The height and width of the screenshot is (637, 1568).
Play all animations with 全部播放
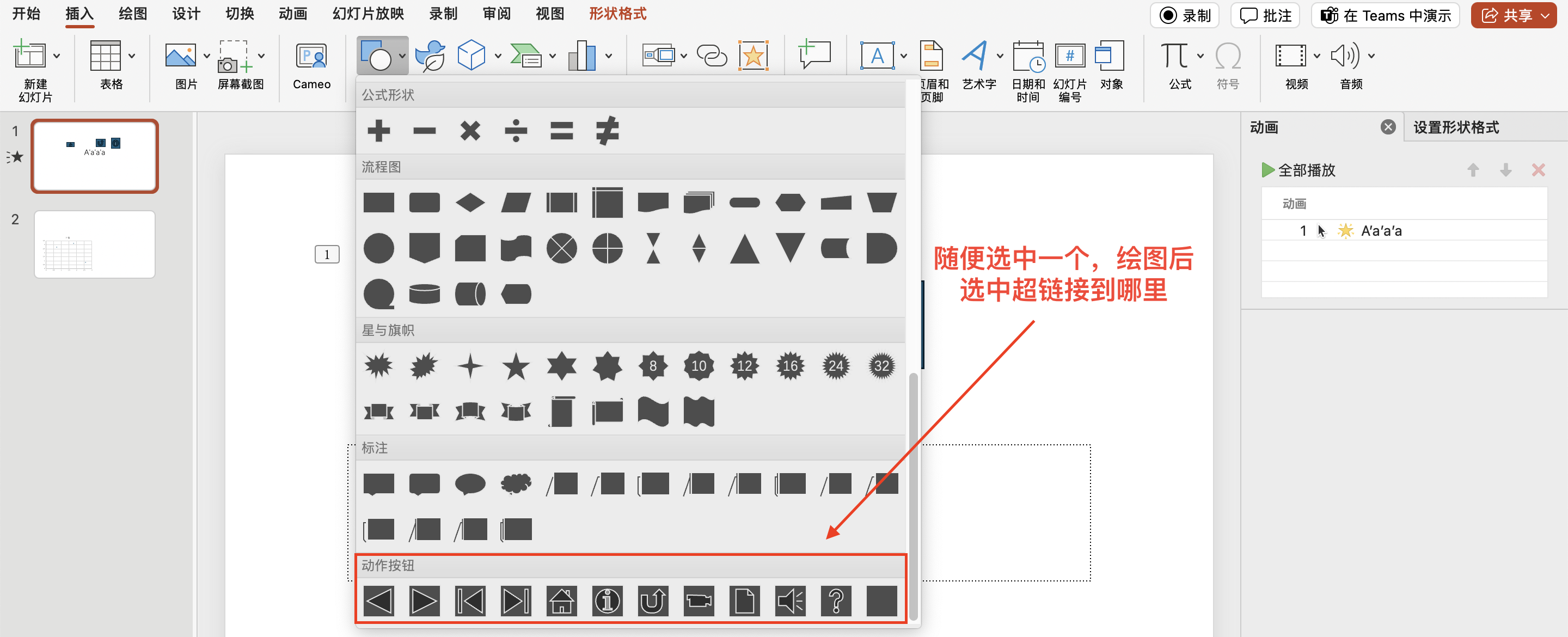(x=1298, y=170)
